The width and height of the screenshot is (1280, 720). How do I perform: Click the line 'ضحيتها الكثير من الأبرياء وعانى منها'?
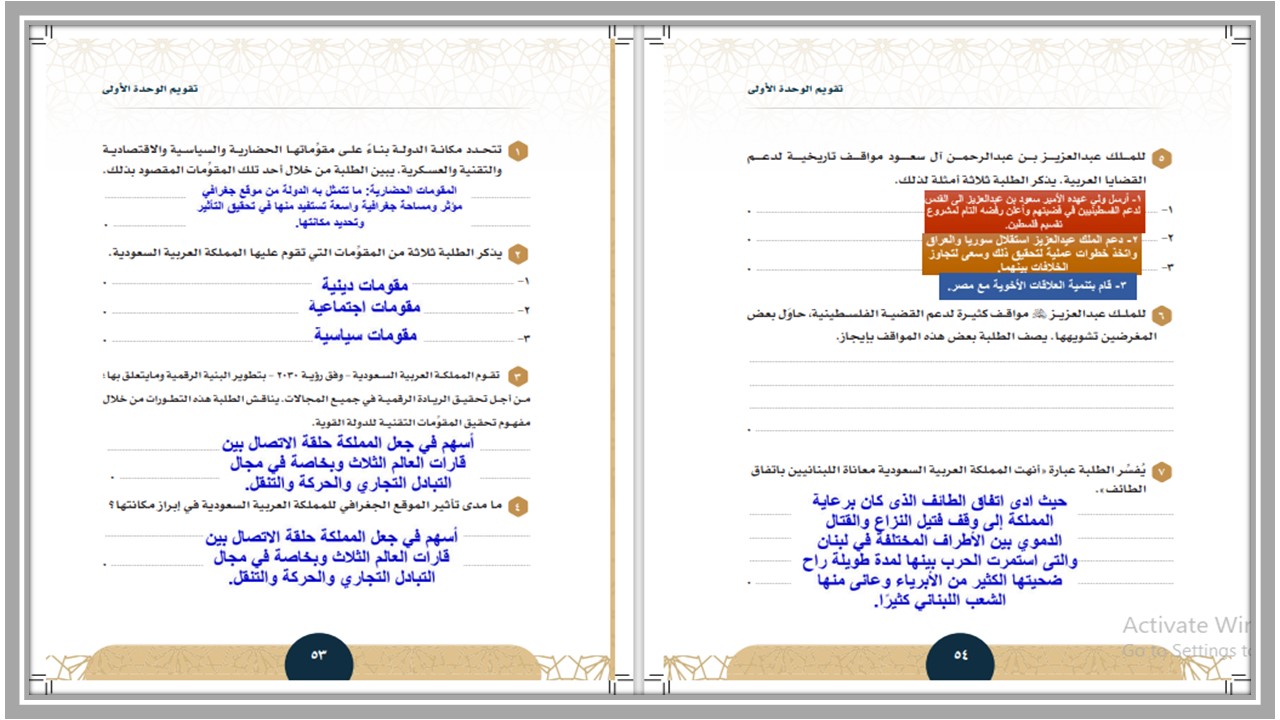pos(941,581)
